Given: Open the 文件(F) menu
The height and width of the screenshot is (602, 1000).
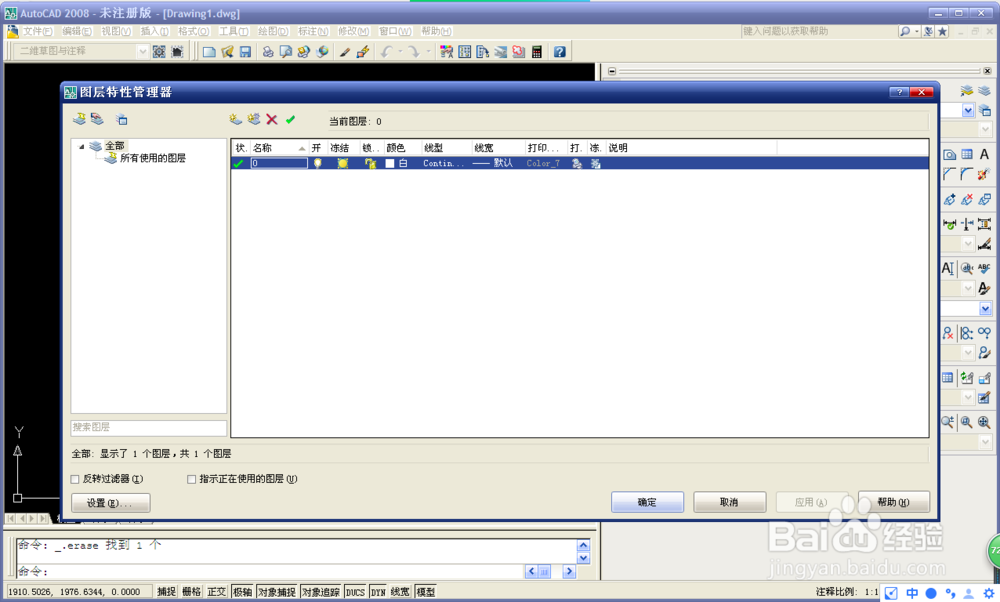Looking at the screenshot, I should 37,31.
